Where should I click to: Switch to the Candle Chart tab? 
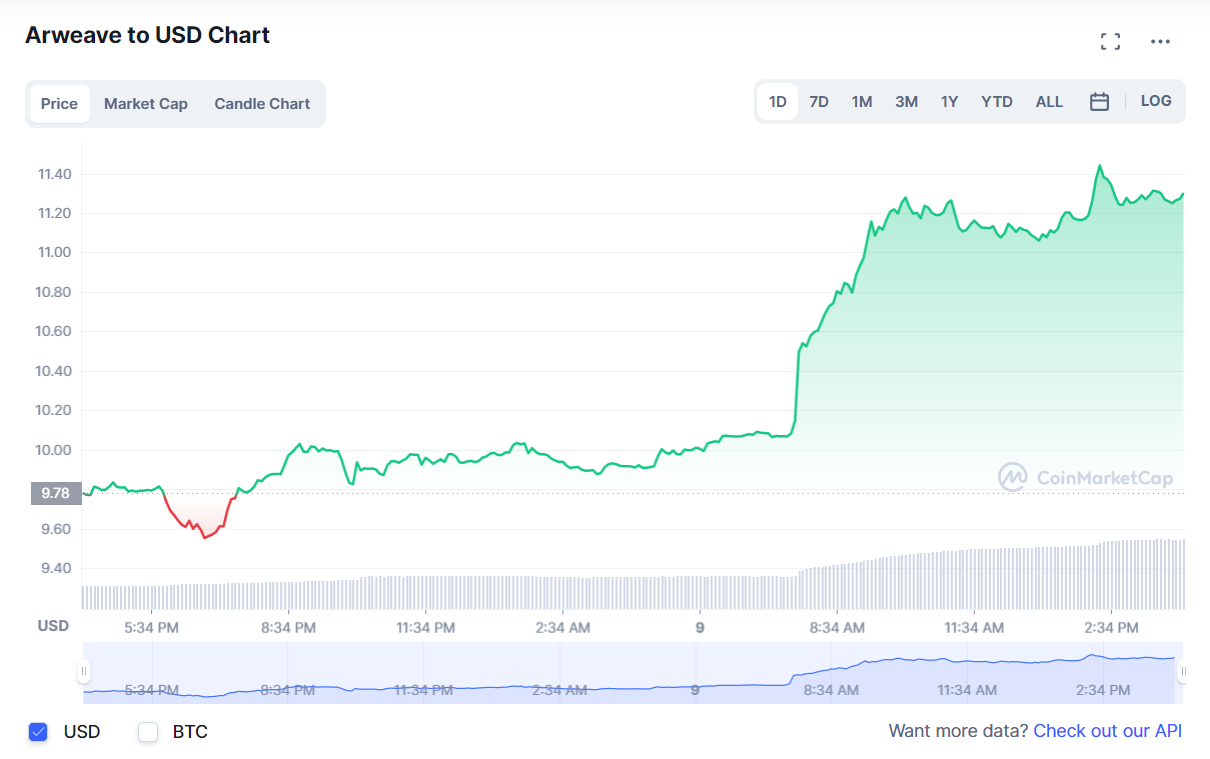(262, 104)
